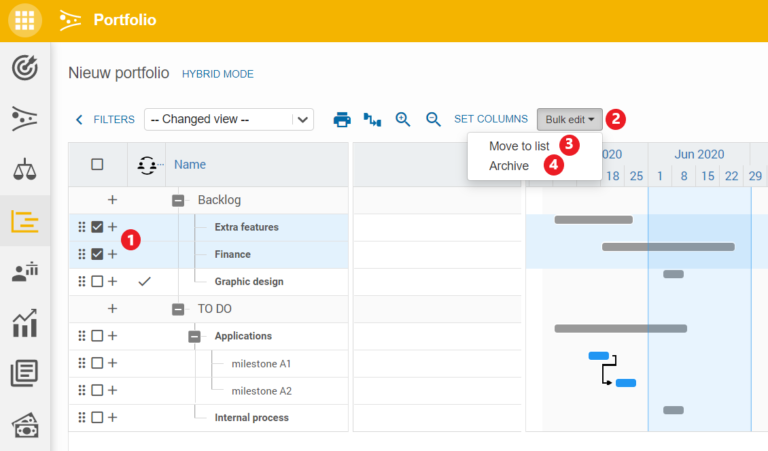The height and width of the screenshot is (451, 768).
Task: Click the Bulk edit button
Action: click(570, 119)
